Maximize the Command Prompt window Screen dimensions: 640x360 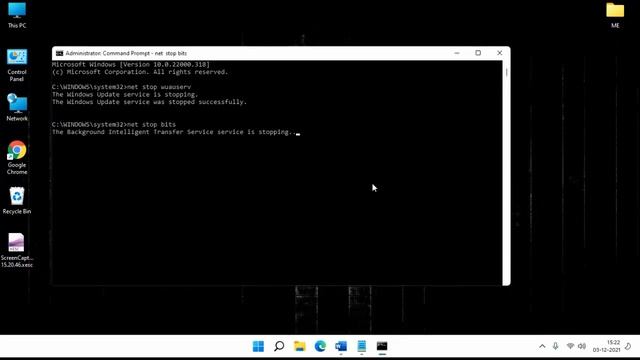(x=478, y=53)
